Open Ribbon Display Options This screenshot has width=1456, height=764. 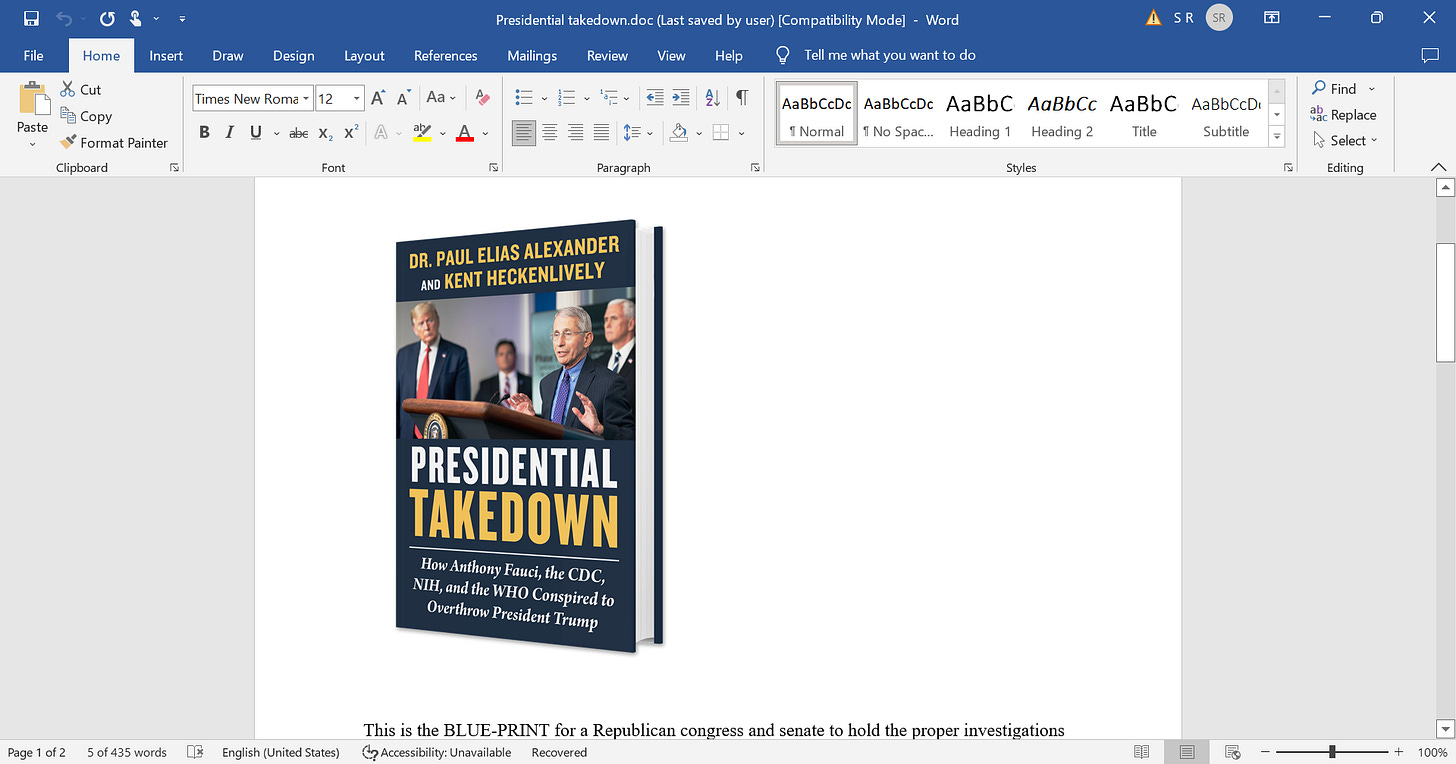click(1272, 19)
